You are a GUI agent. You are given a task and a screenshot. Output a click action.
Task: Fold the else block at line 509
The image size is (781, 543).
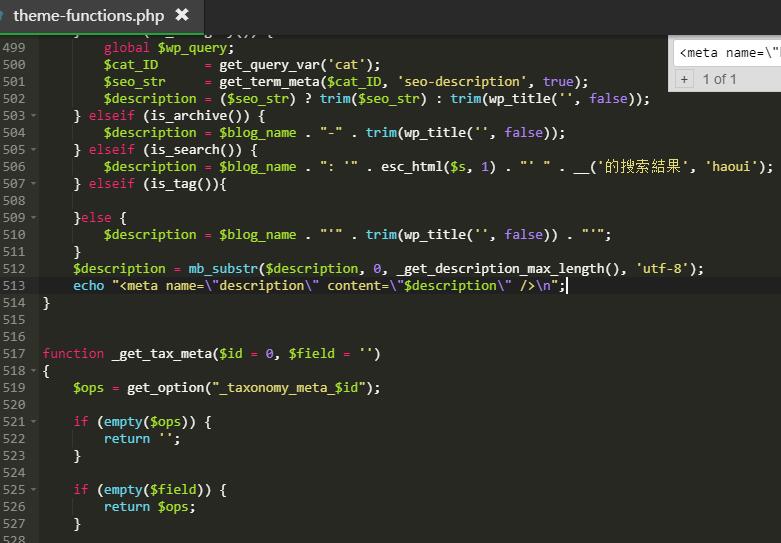click(33, 217)
